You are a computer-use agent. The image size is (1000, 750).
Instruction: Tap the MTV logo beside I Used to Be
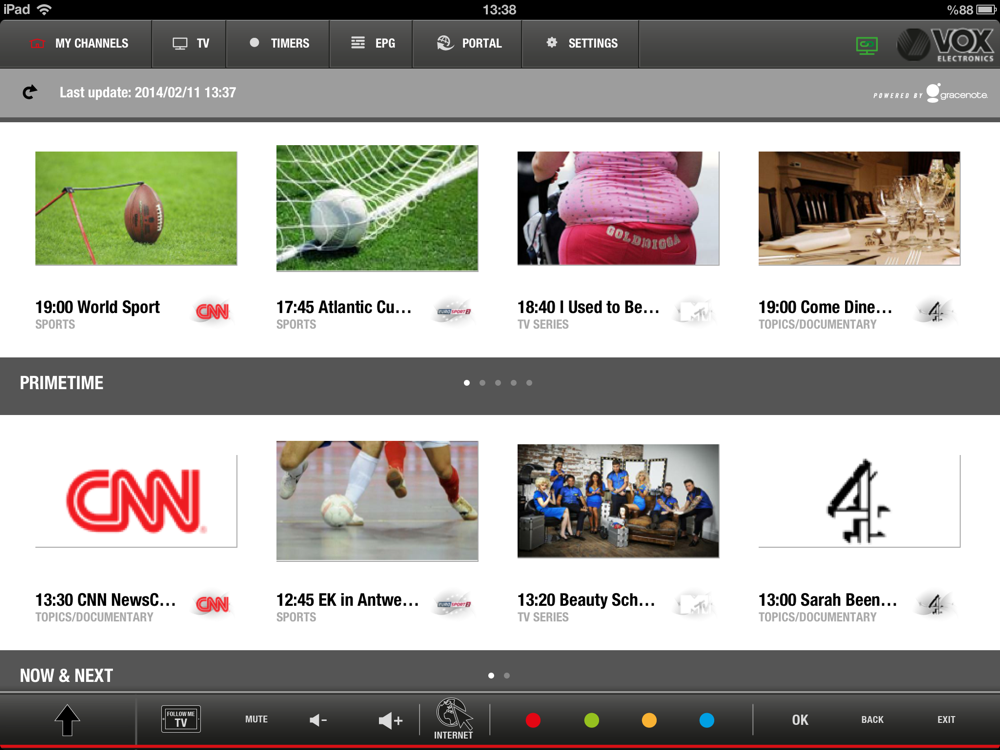pos(695,311)
